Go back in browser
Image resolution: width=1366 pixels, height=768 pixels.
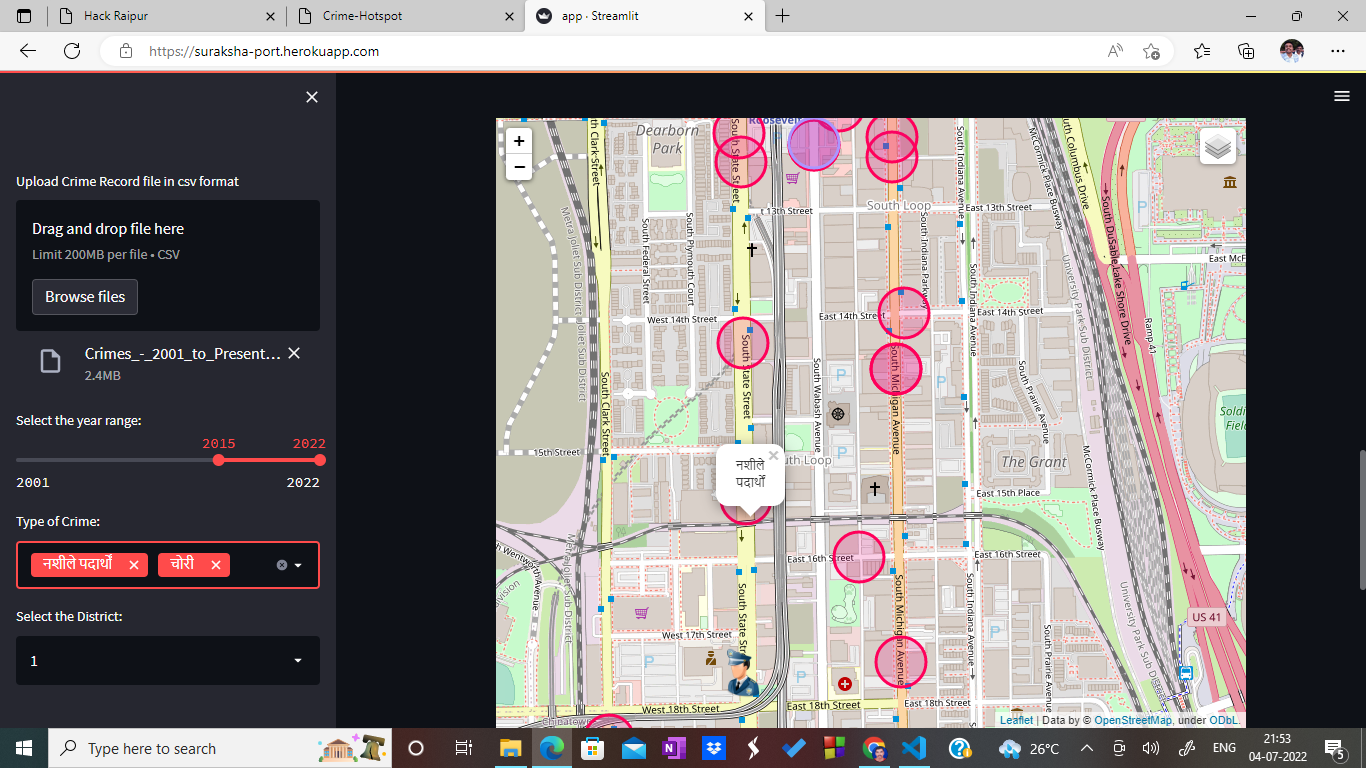(x=28, y=51)
